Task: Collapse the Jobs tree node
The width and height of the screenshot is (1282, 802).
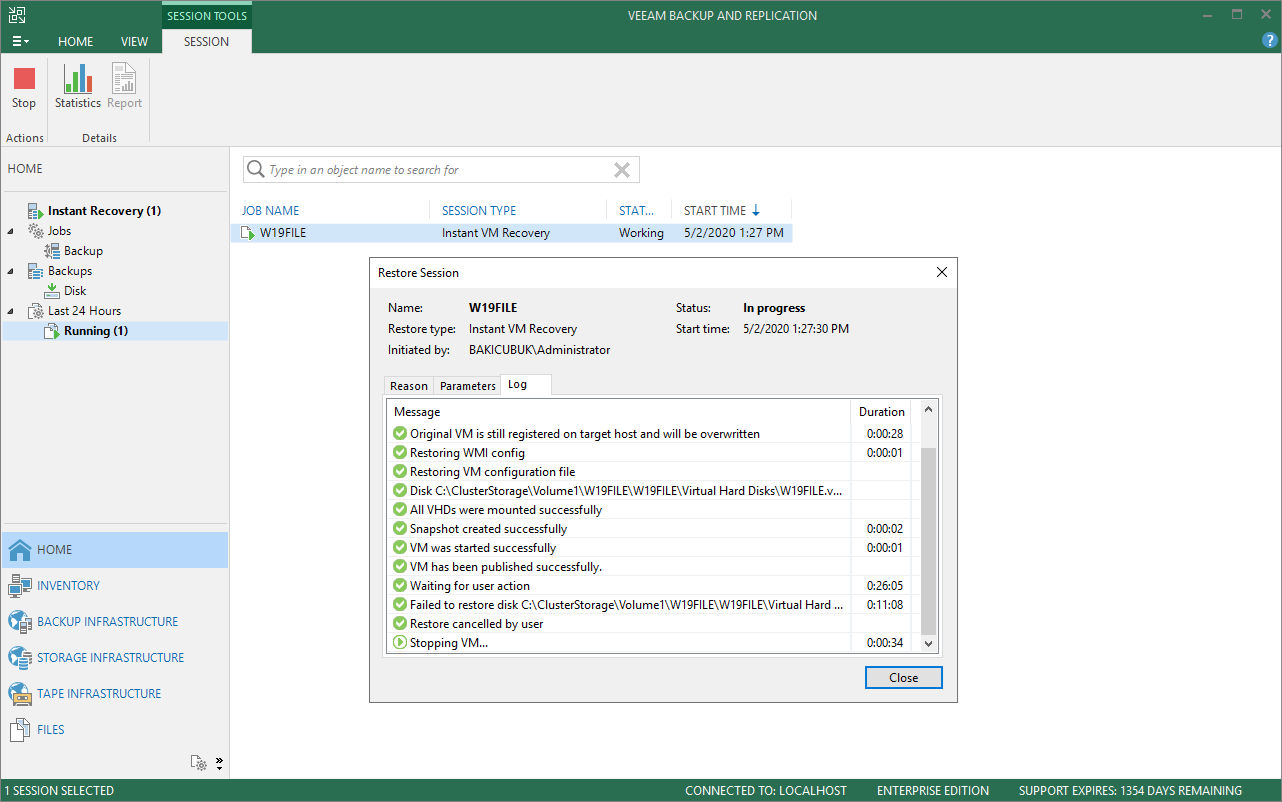Action: [x=12, y=231]
